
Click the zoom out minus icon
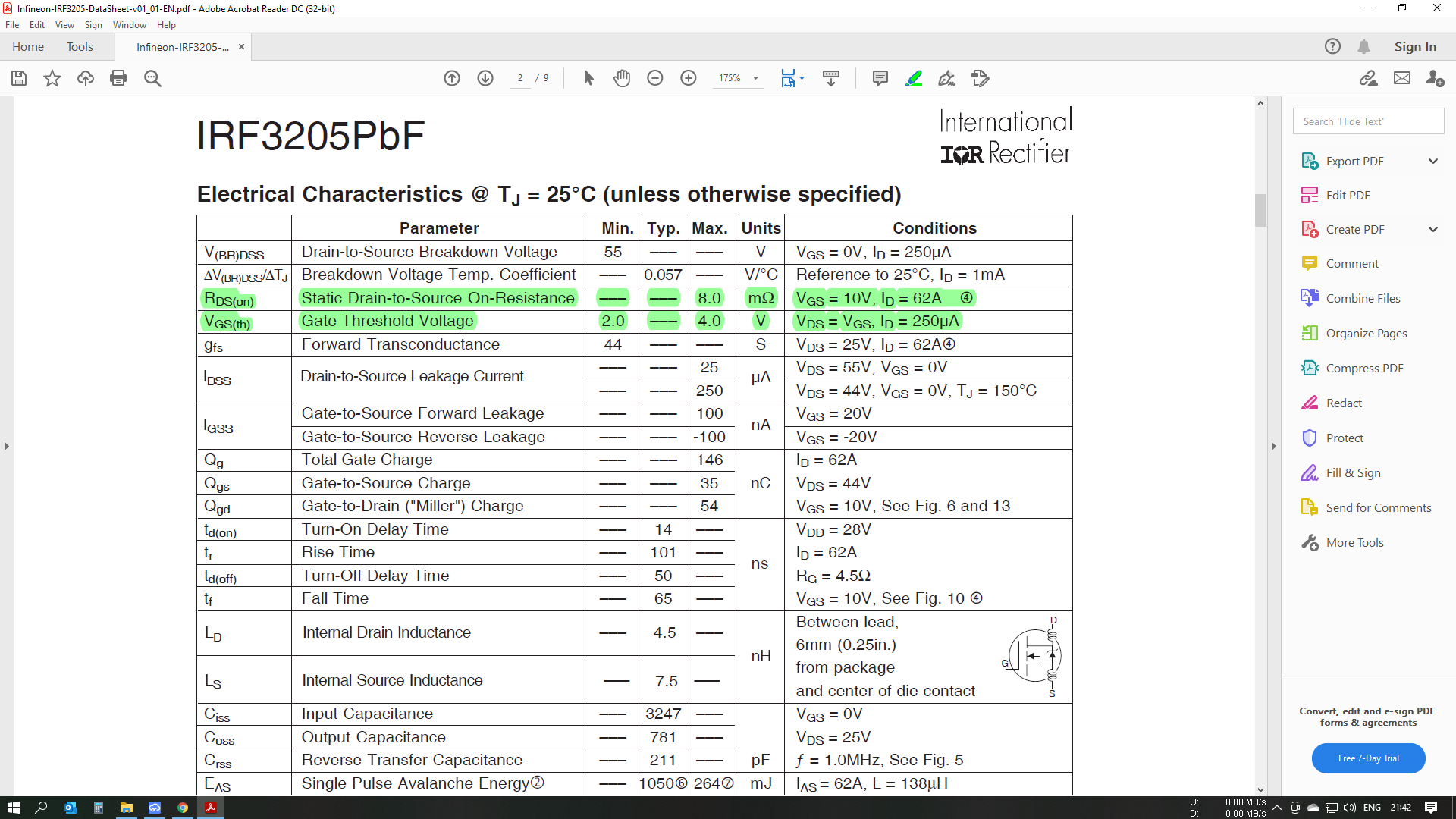tap(655, 78)
